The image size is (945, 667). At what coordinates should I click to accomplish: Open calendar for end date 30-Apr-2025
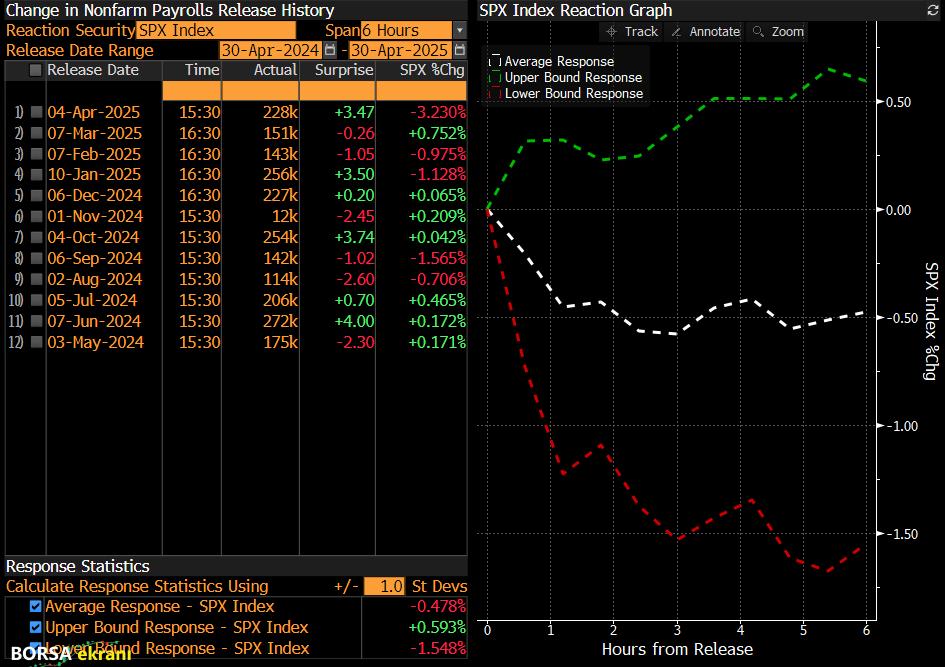pyautogui.click(x=459, y=50)
